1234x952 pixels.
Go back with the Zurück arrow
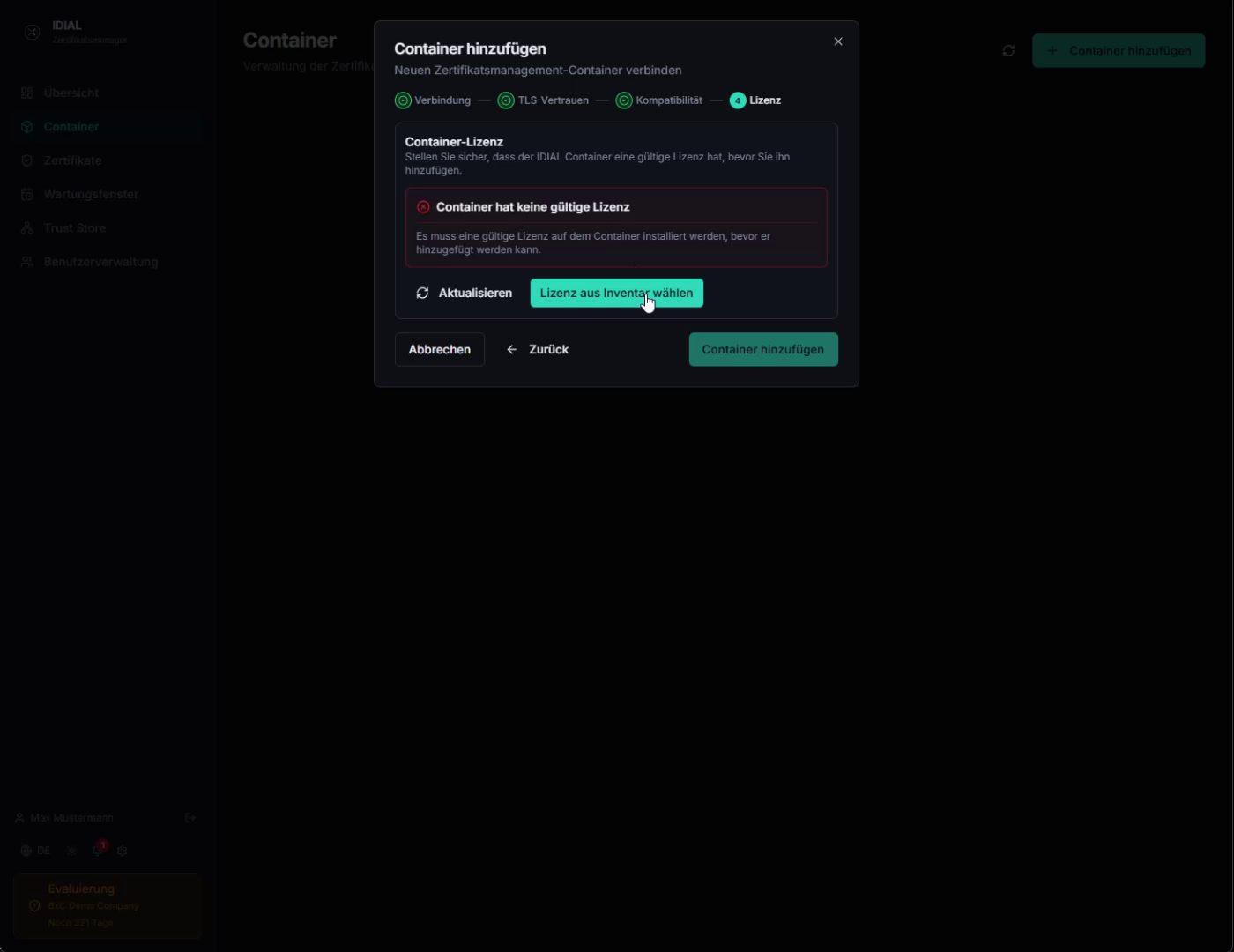[x=512, y=349]
